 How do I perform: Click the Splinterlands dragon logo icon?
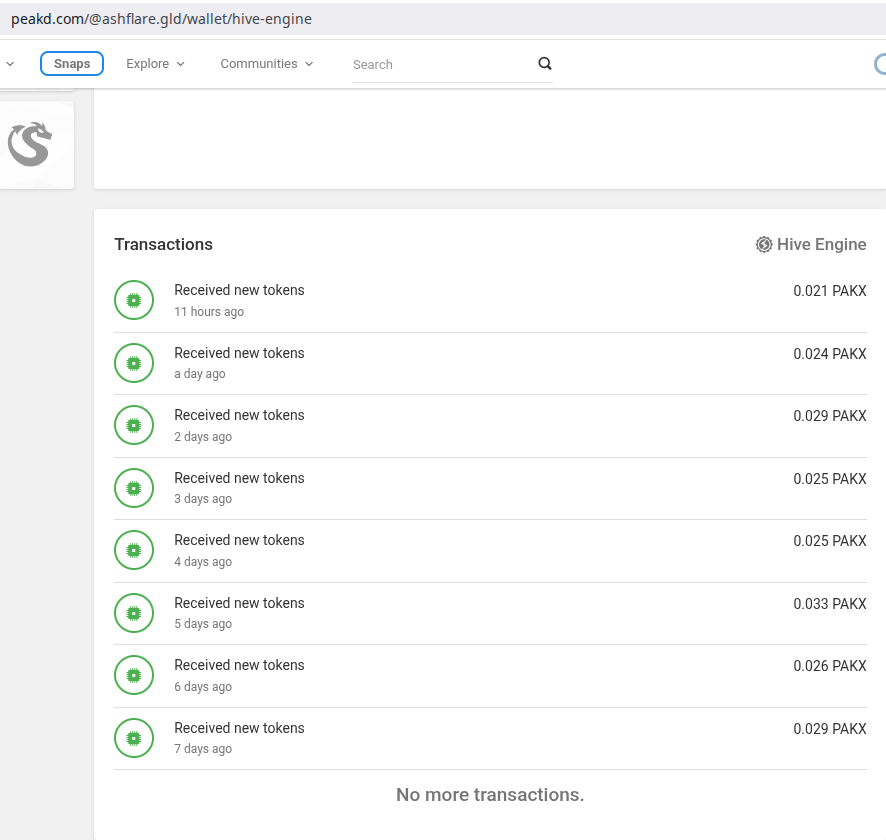[x=30, y=144]
